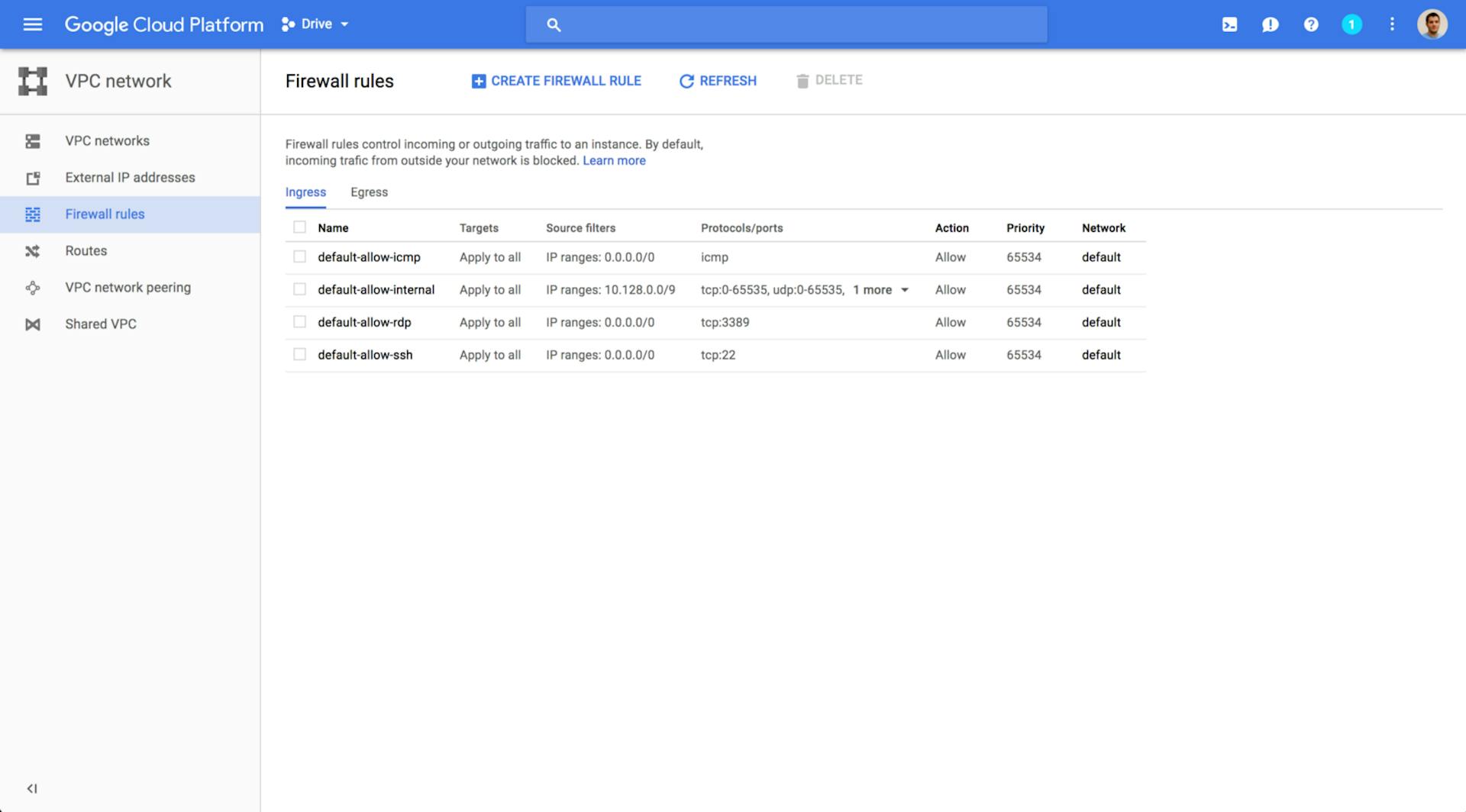Click the VPC network peering icon

click(32, 287)
